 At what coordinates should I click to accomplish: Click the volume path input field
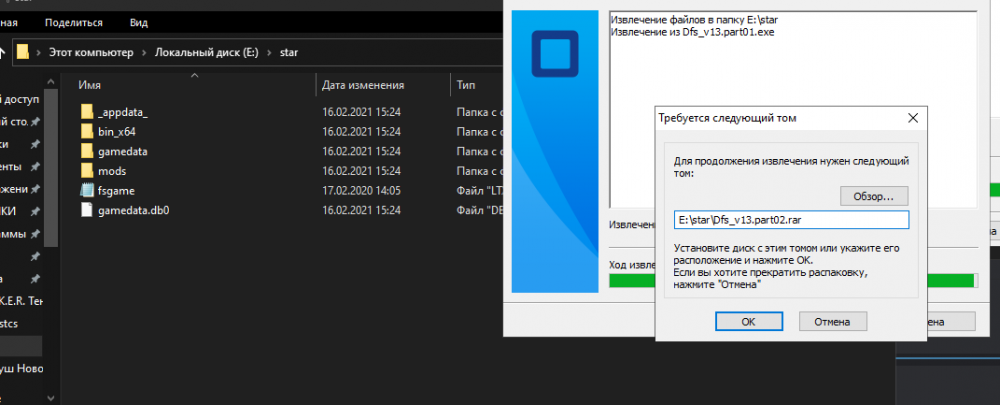[x=791, y=220]
